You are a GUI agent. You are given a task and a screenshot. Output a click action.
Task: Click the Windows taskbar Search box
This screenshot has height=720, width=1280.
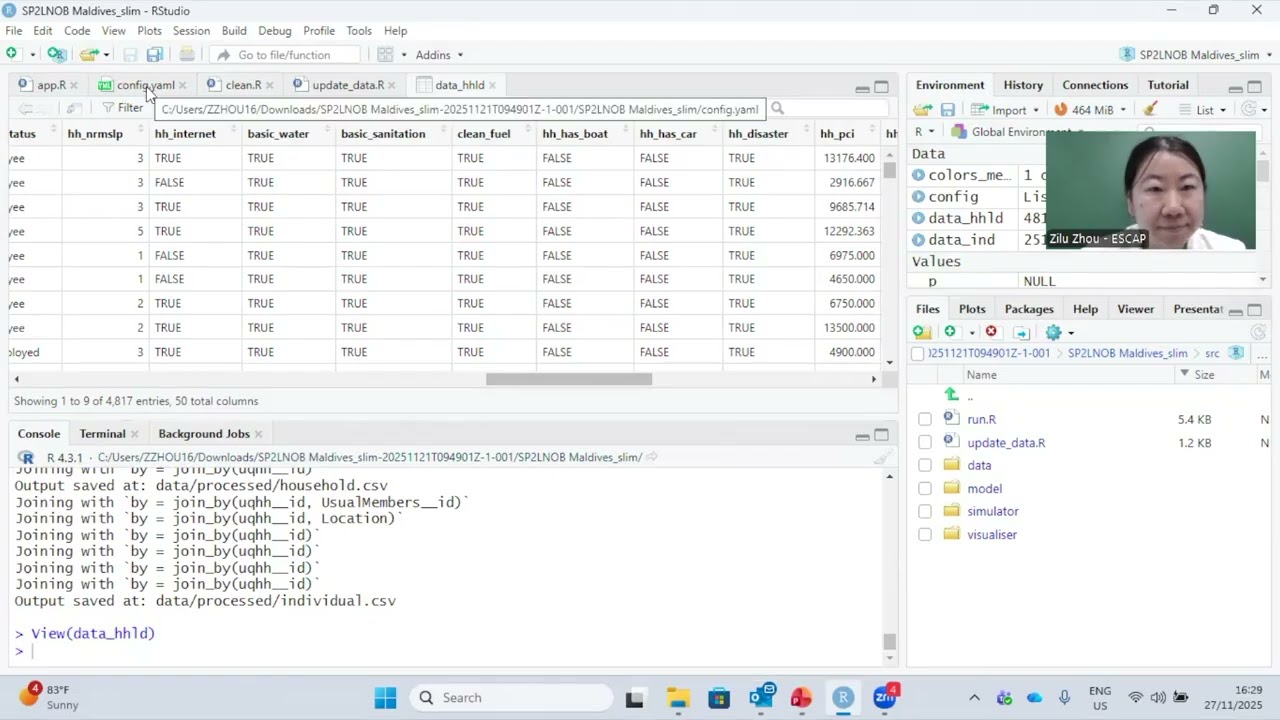(511, 698)
